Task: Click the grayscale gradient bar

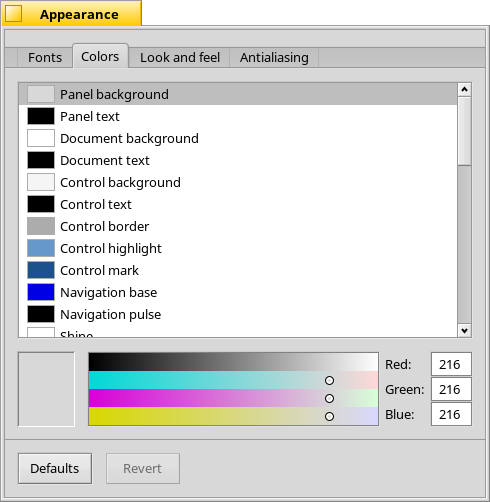Action: pyautogui.click(x=233, y=362)
